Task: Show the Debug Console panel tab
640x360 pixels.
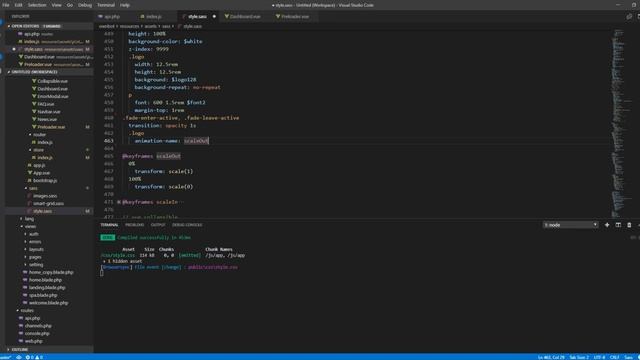Action: (x=187, y=225)
